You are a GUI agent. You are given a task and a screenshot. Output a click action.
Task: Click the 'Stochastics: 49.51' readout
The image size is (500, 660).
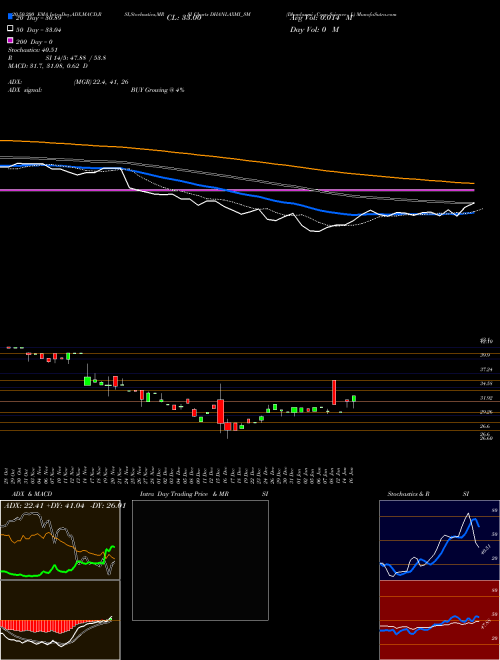[33, 50]
